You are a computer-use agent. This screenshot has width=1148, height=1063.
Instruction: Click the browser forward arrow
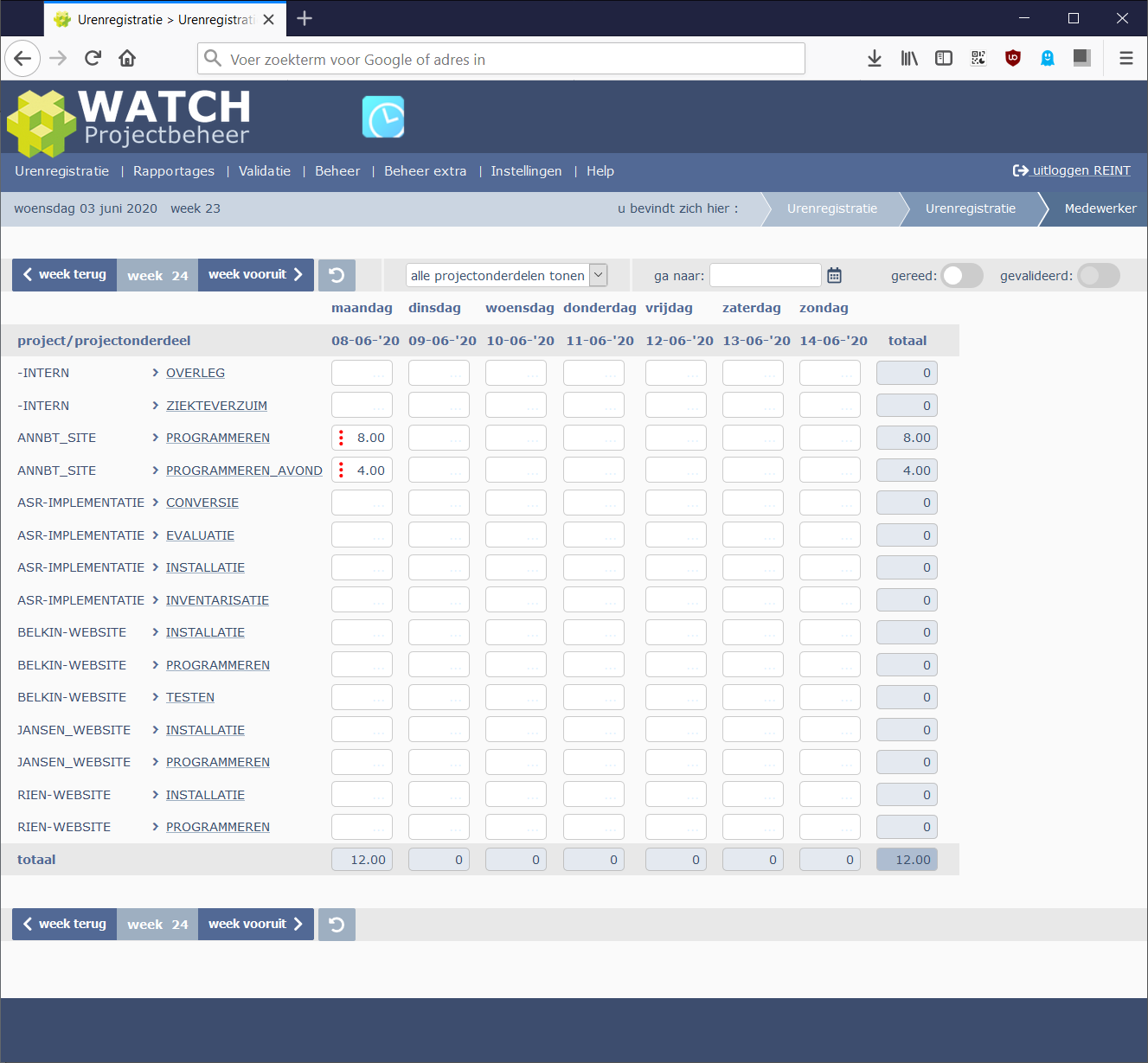(58, 58)
